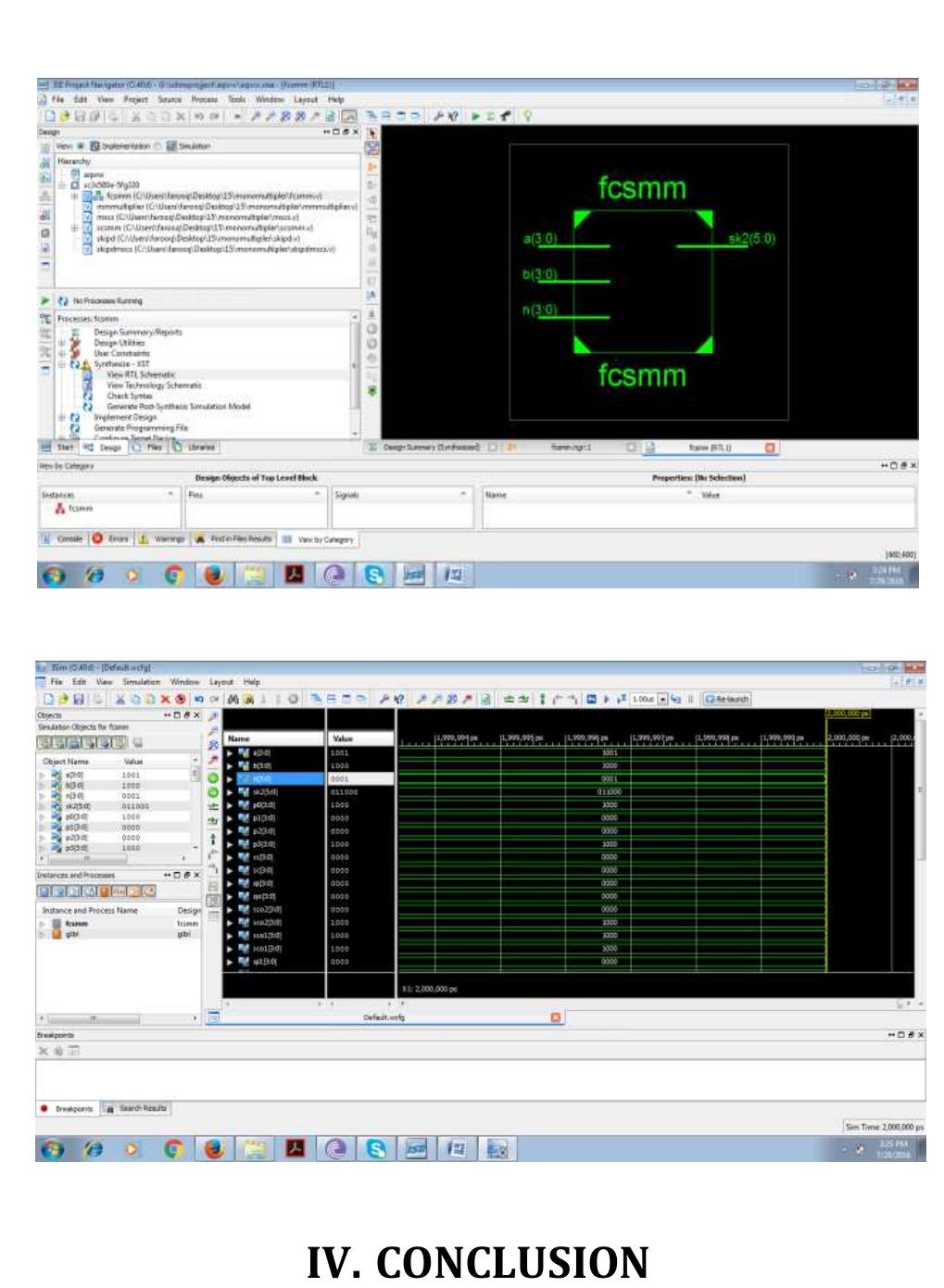Collapse Synthesize - XST process
This screenshot has width=944, height=1288.
(x=63, y=364)
